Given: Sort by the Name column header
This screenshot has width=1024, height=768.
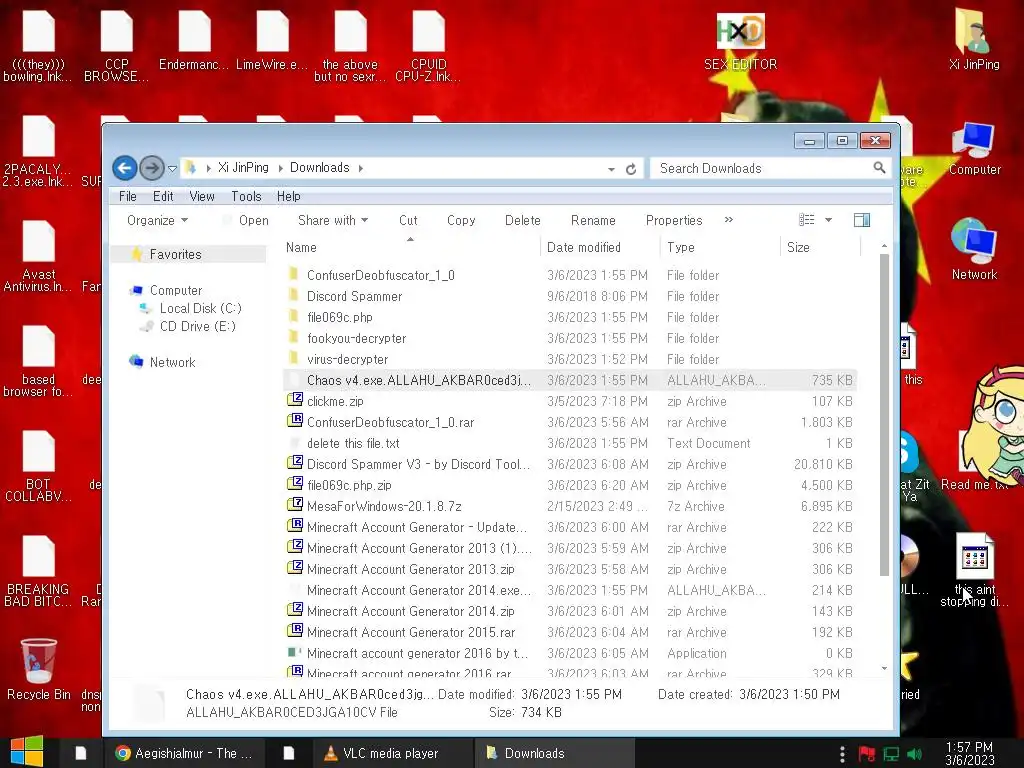Looking at the screenshot, I should click(x=410, y=248).
